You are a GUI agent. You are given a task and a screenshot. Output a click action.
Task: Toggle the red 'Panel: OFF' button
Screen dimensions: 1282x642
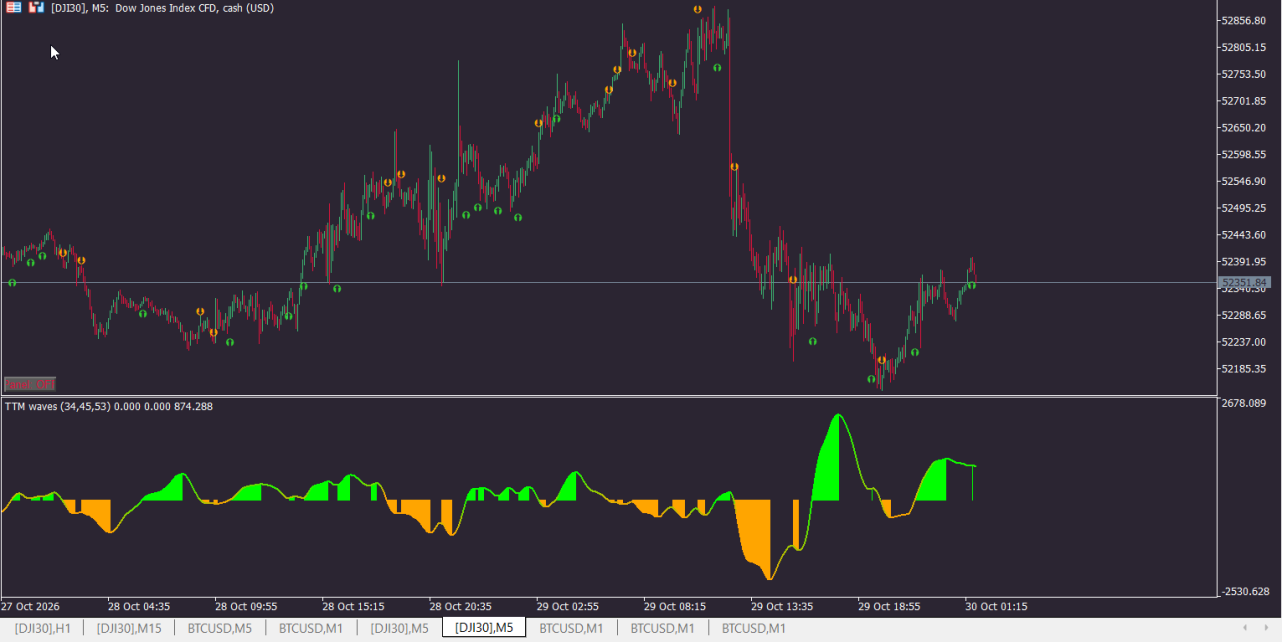30,384
